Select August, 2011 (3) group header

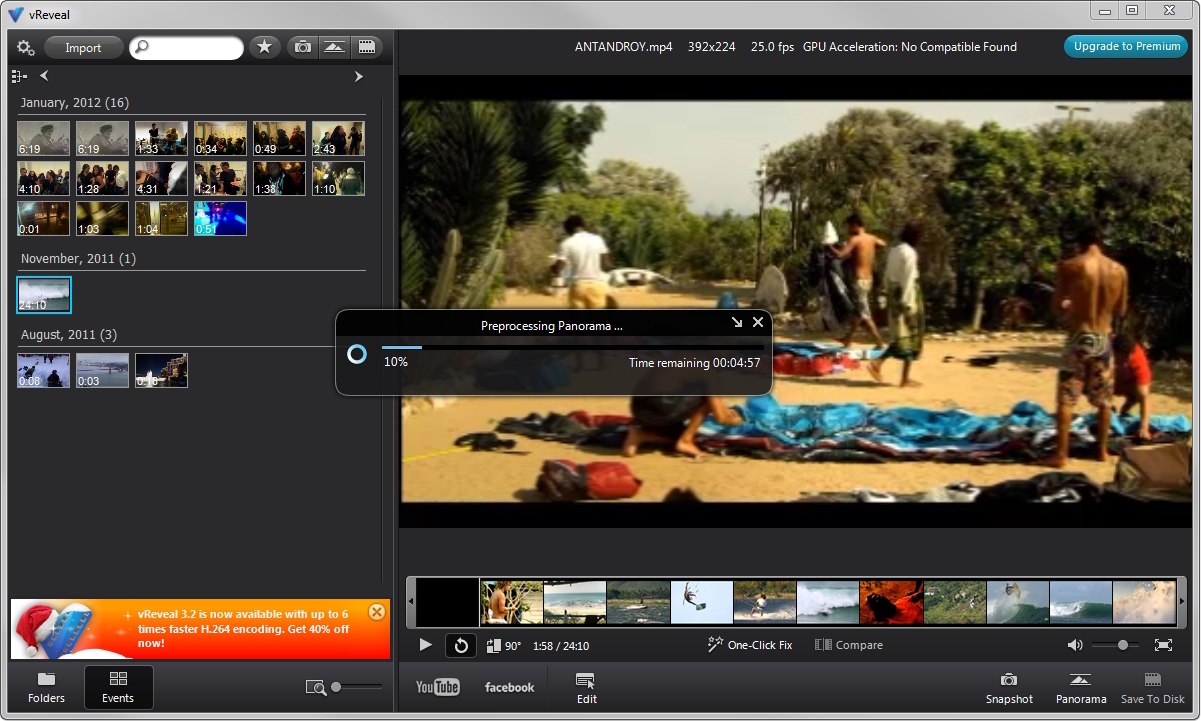click(x=69, y=334)
